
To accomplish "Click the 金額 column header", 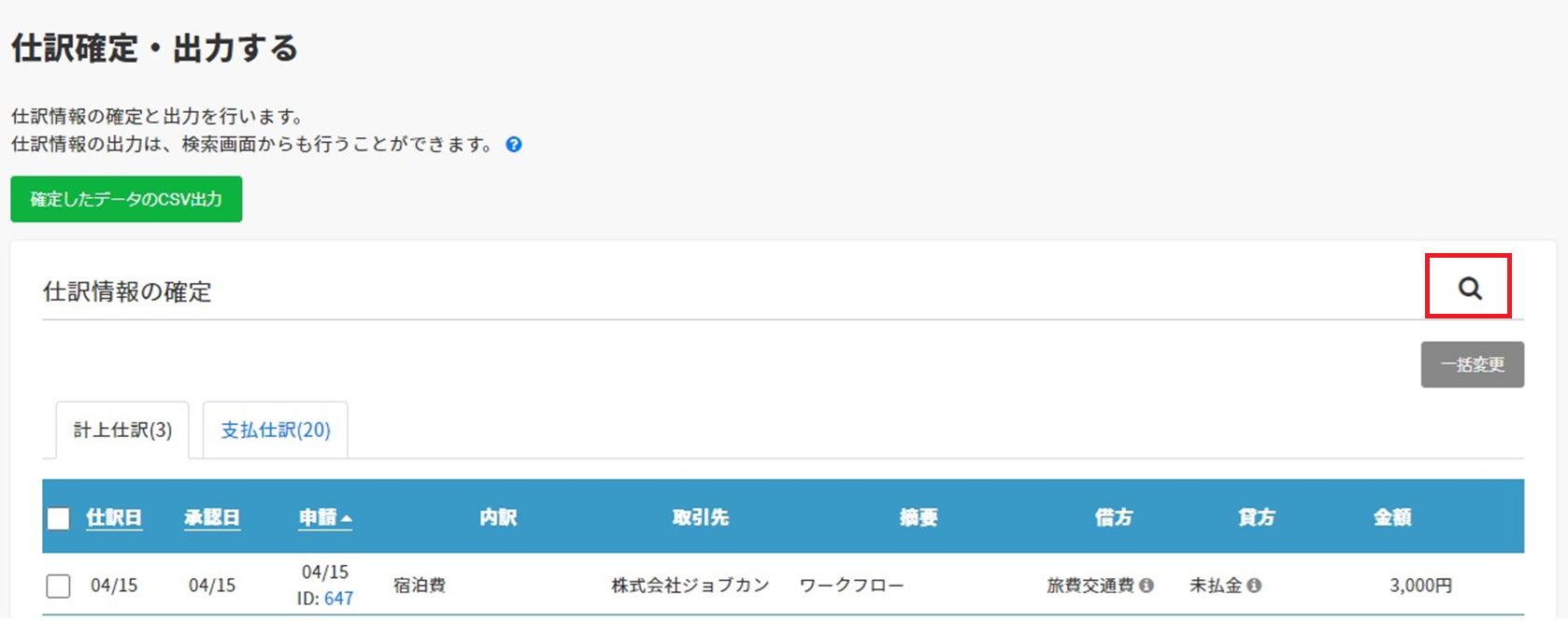I will 1392,517.
